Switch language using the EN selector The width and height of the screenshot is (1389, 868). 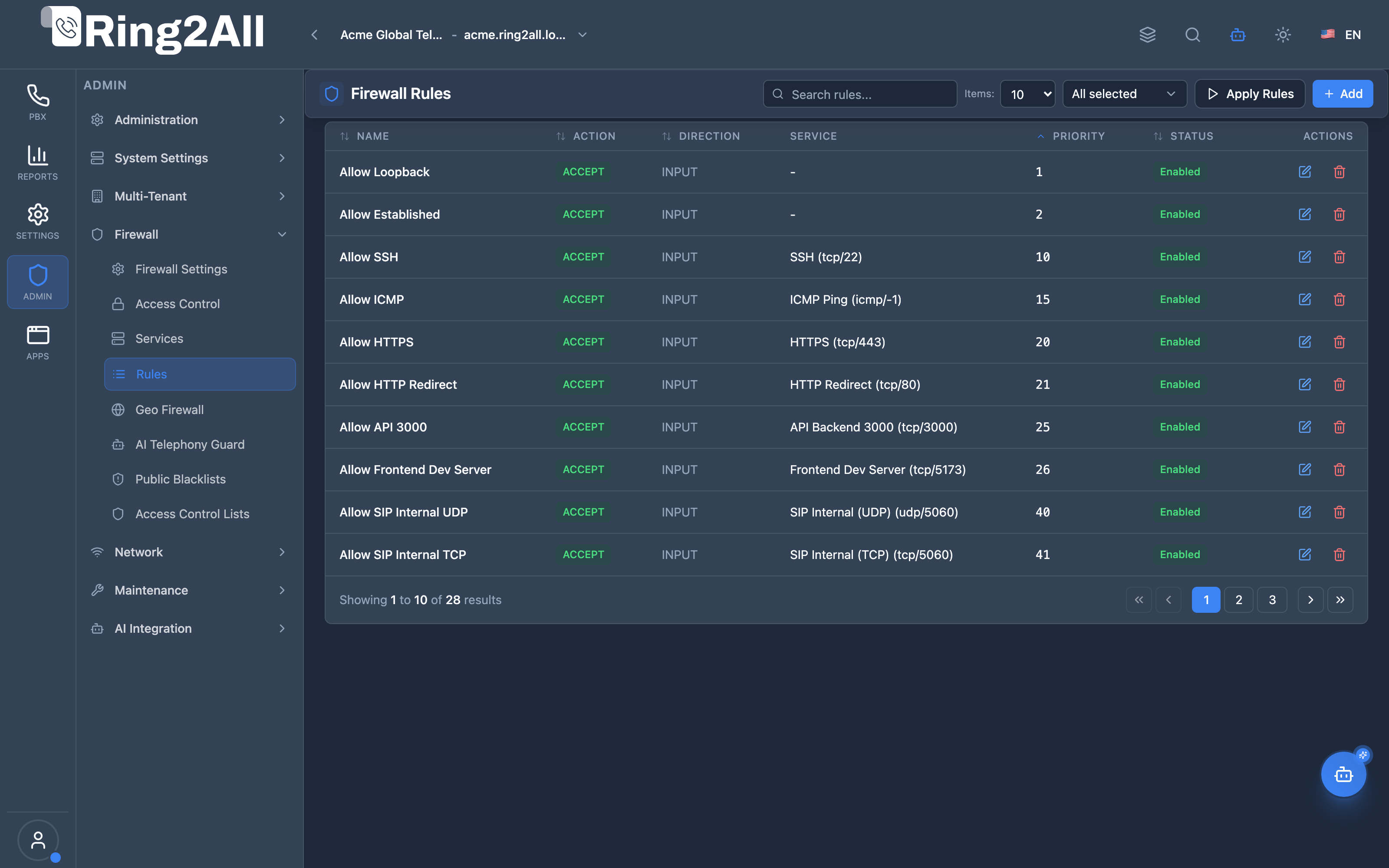[1341, 34]
